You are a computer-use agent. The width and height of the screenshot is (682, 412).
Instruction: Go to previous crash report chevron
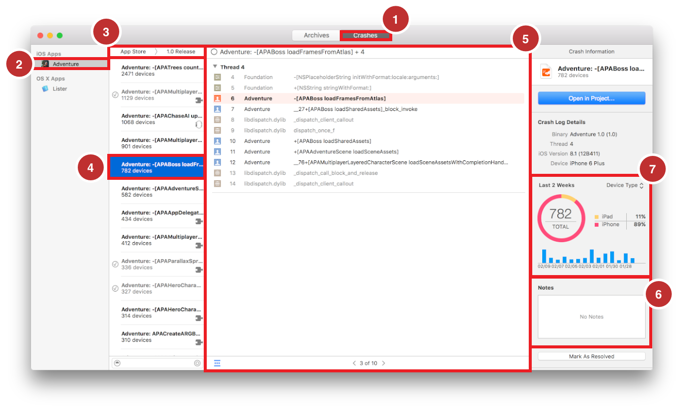[x=354, y=363]
